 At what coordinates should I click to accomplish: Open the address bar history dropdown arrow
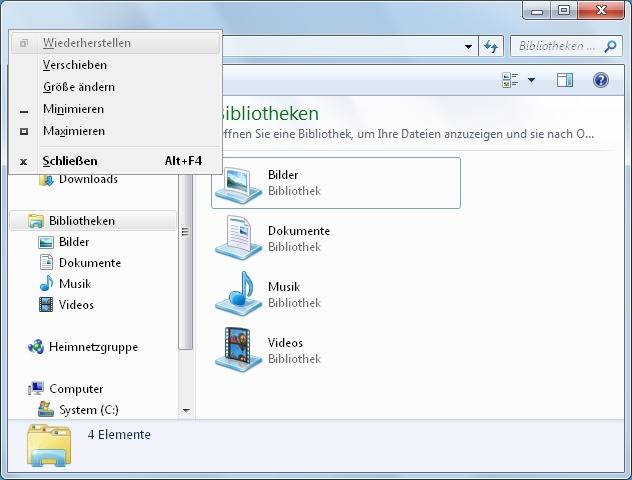coord(468,46)
